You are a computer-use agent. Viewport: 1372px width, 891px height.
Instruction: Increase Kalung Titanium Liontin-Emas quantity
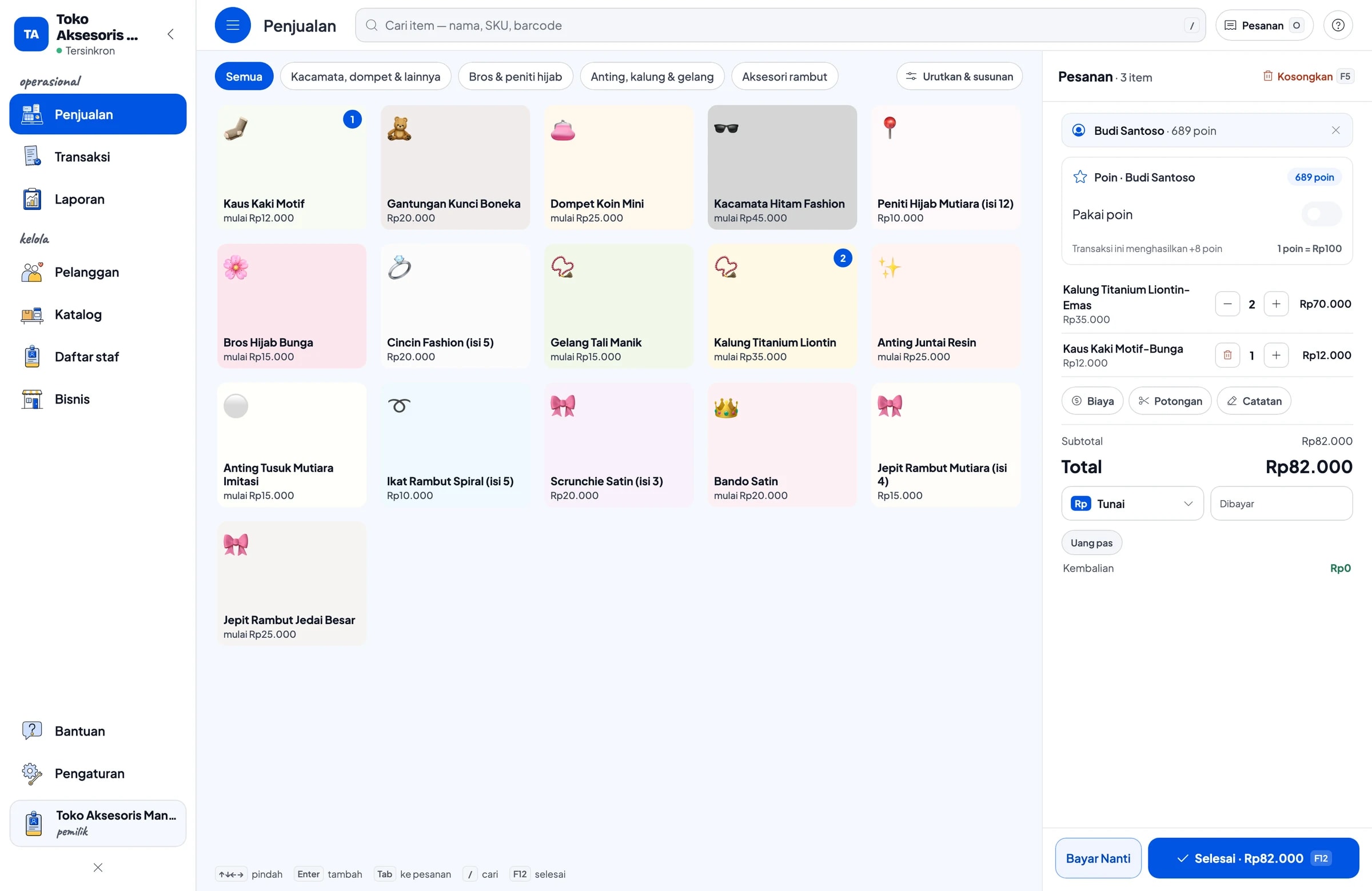[1276, 303]
